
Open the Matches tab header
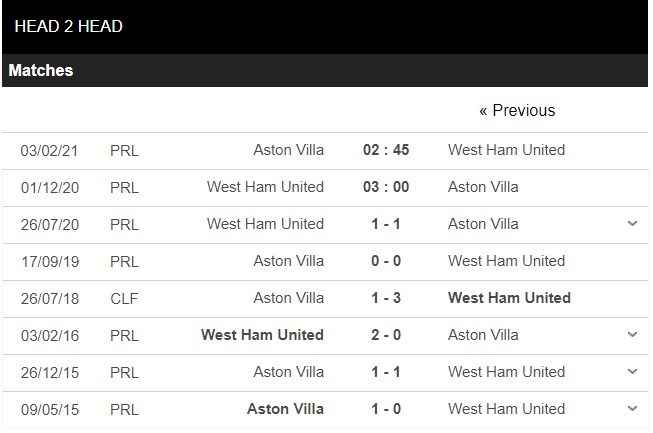pos(41,71)
